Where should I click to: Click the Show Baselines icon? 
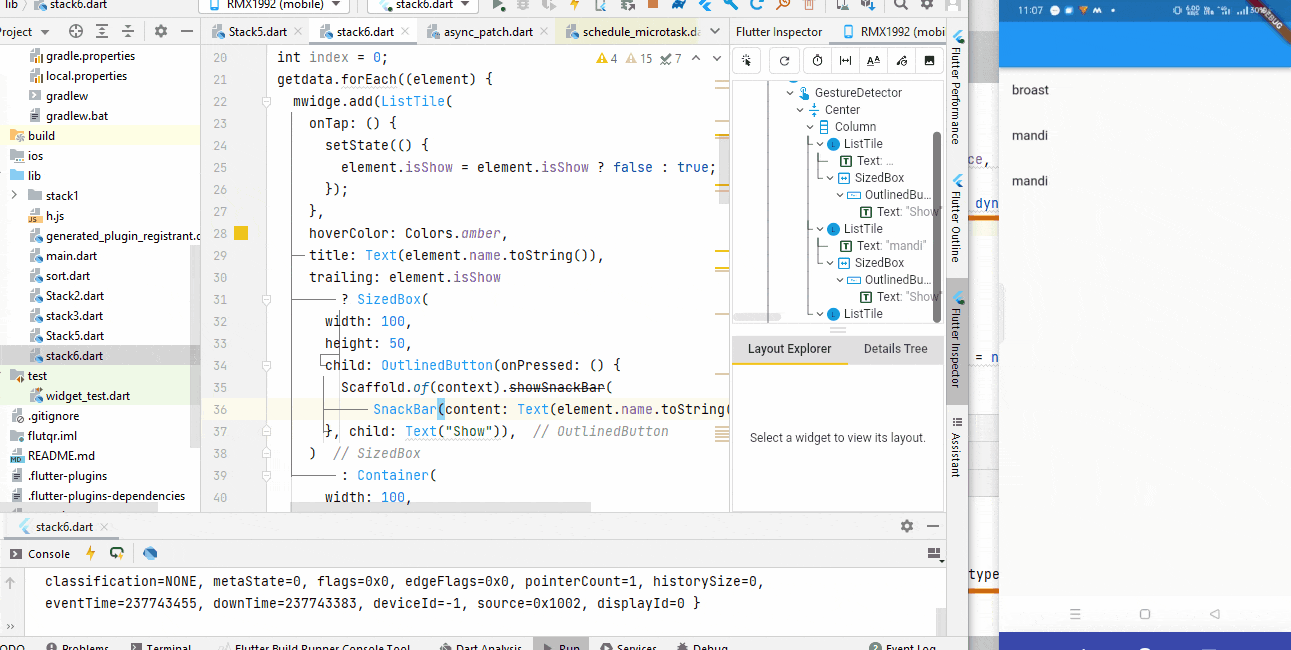coord(874,61)
